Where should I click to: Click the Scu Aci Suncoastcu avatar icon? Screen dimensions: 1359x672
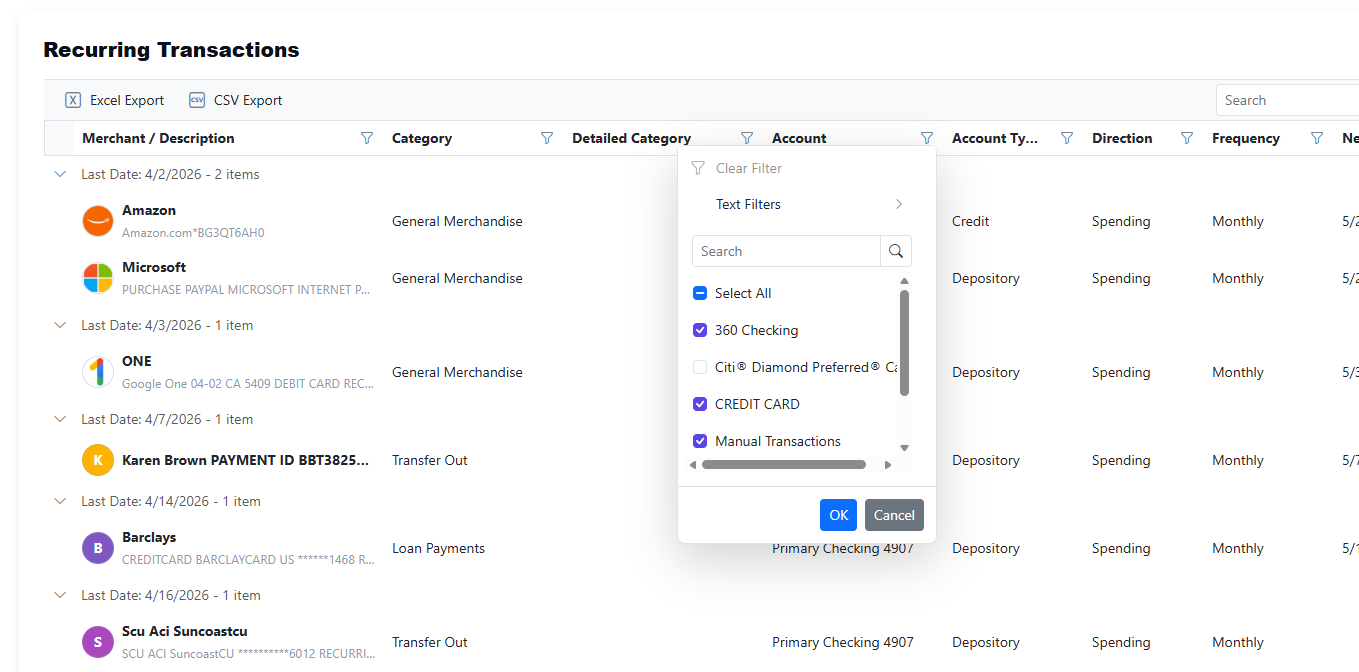[98, 642]
